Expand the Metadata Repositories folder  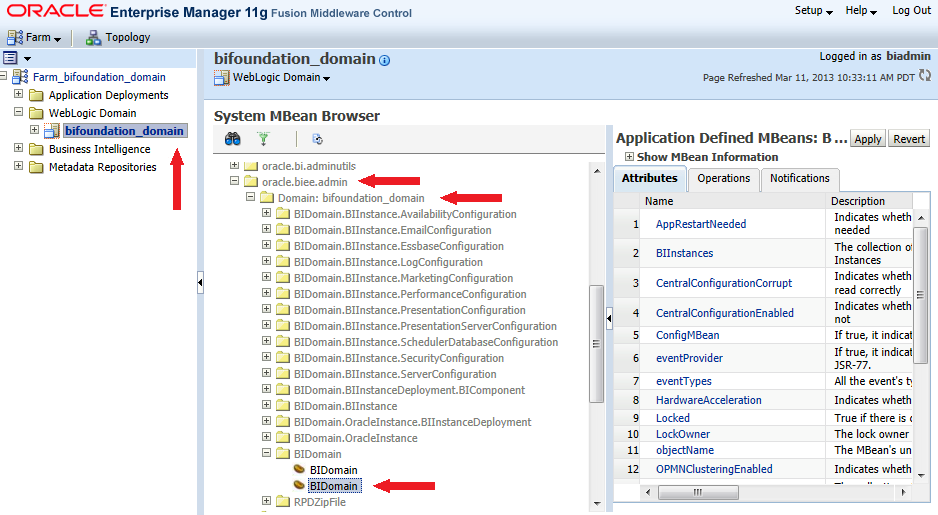(x=19, y=166)
